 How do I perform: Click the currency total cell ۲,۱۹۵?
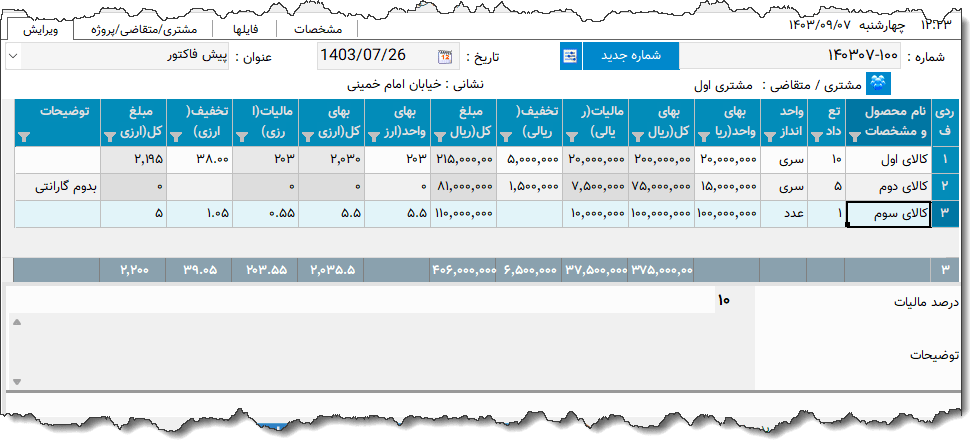(134, 160)
